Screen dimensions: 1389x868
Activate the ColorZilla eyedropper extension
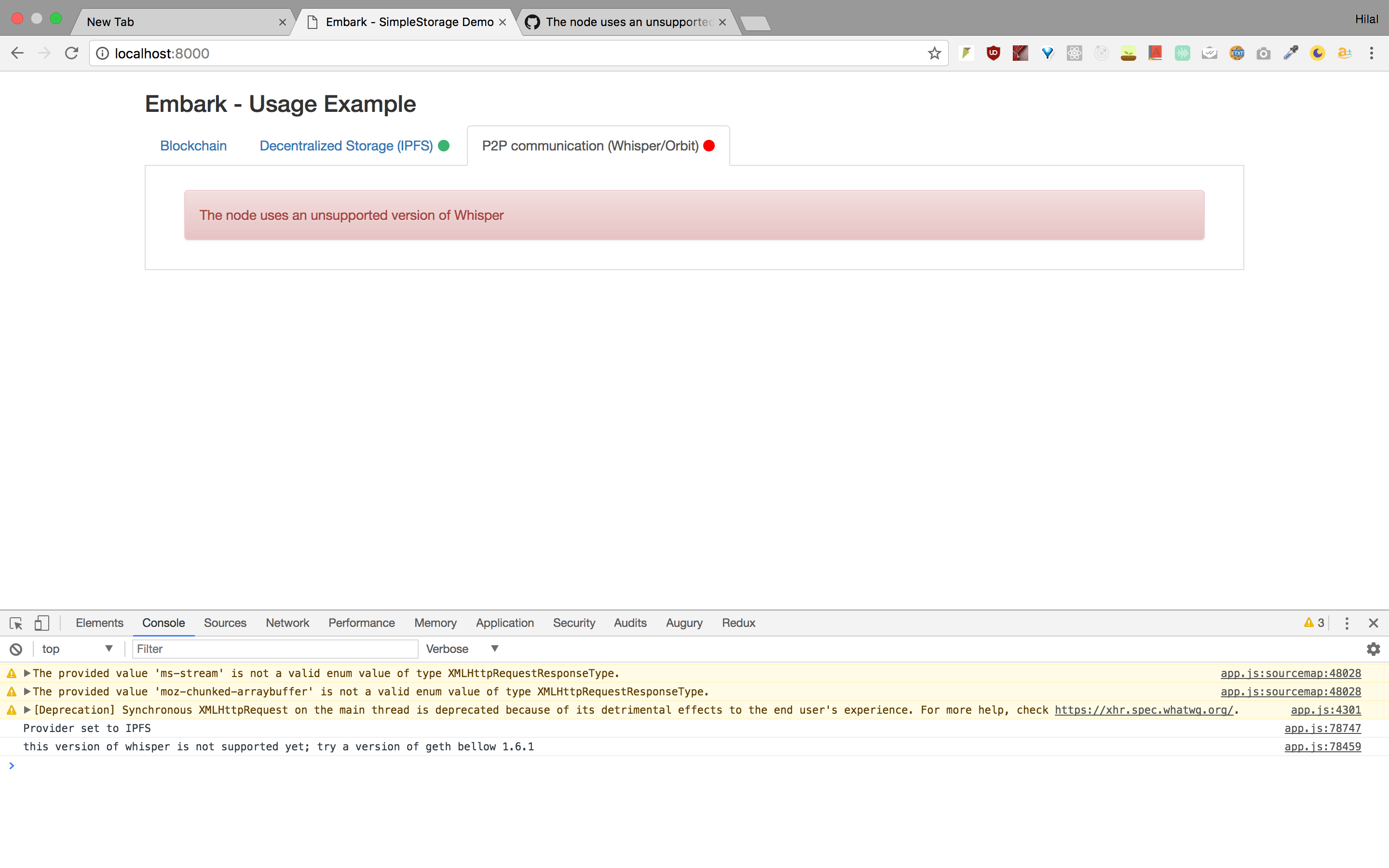coord(1290,53)
